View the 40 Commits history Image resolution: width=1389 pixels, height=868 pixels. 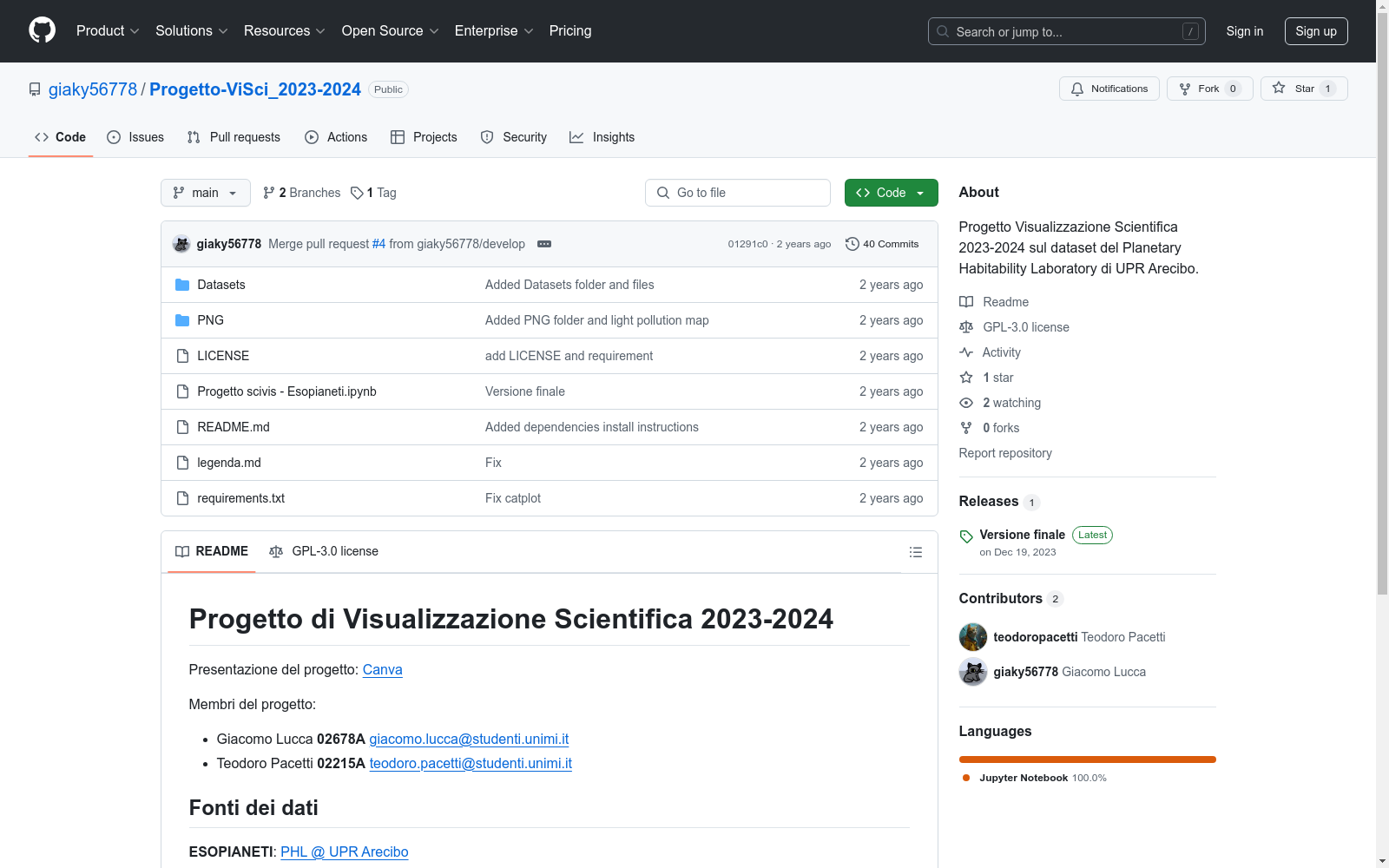pos(882,244)
